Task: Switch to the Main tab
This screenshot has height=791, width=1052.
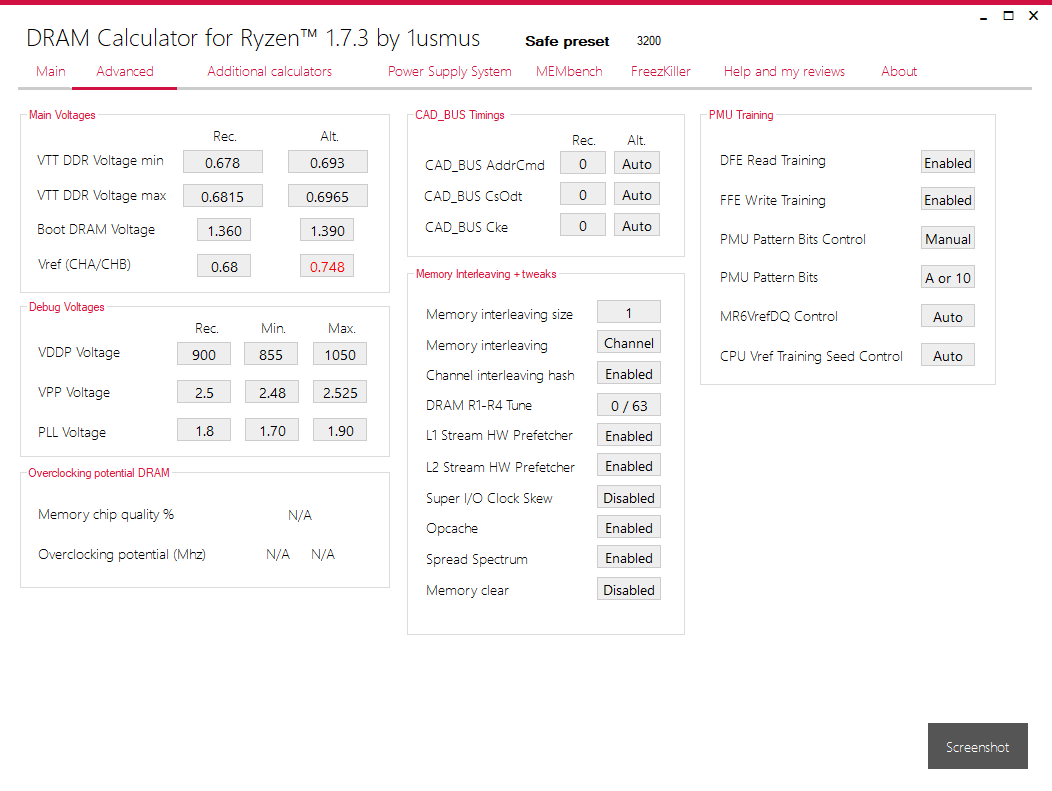Action: (x=51, y=71)
